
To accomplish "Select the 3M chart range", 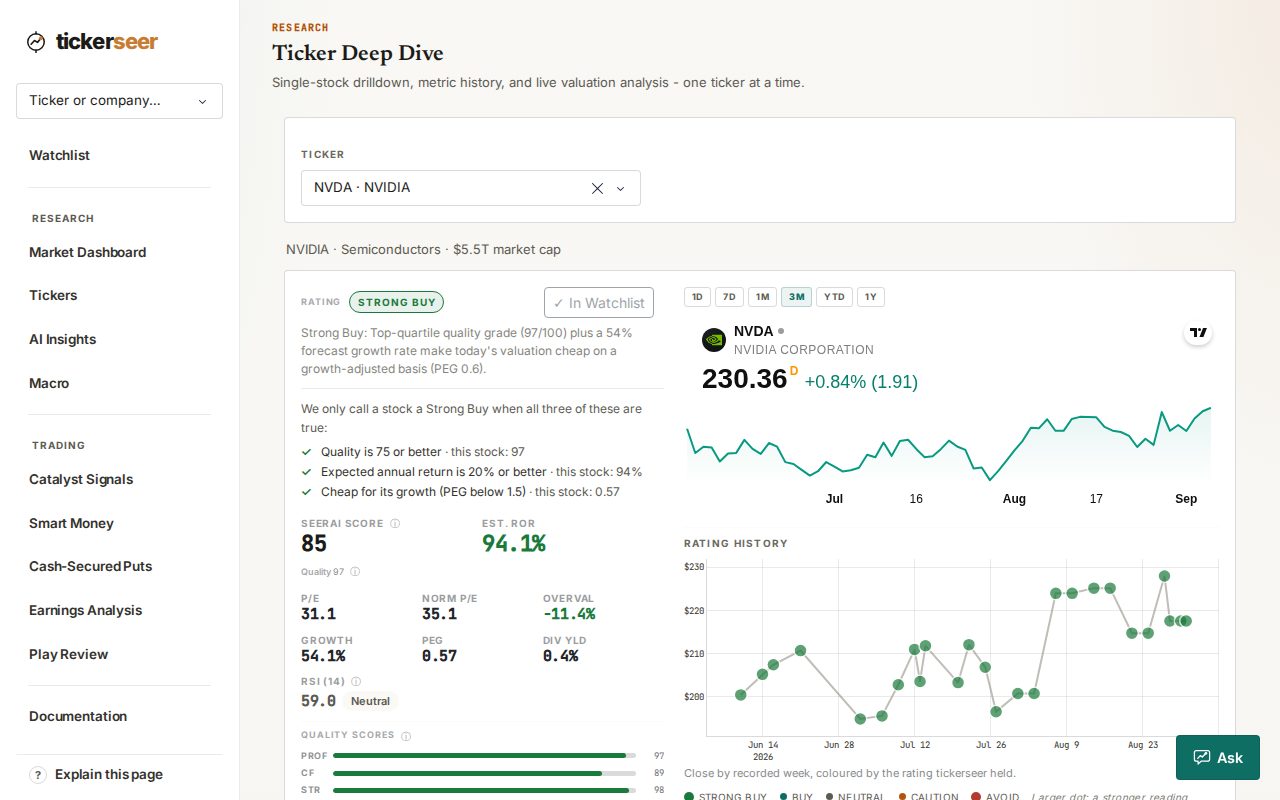I will 796,297.
